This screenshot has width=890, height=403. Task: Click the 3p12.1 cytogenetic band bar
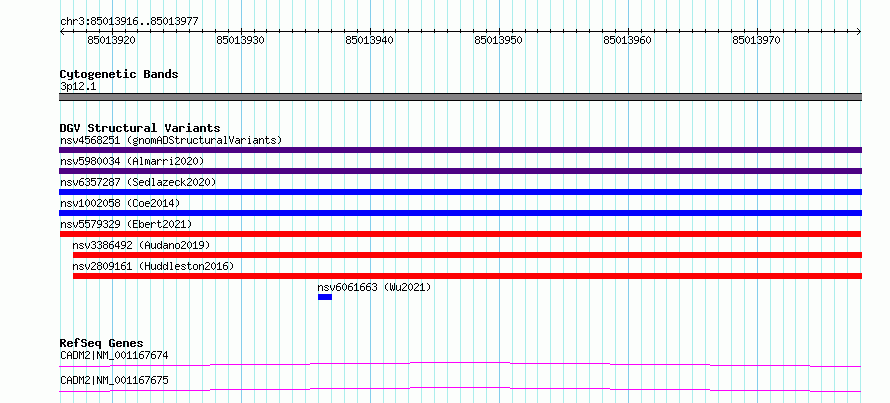460,97
